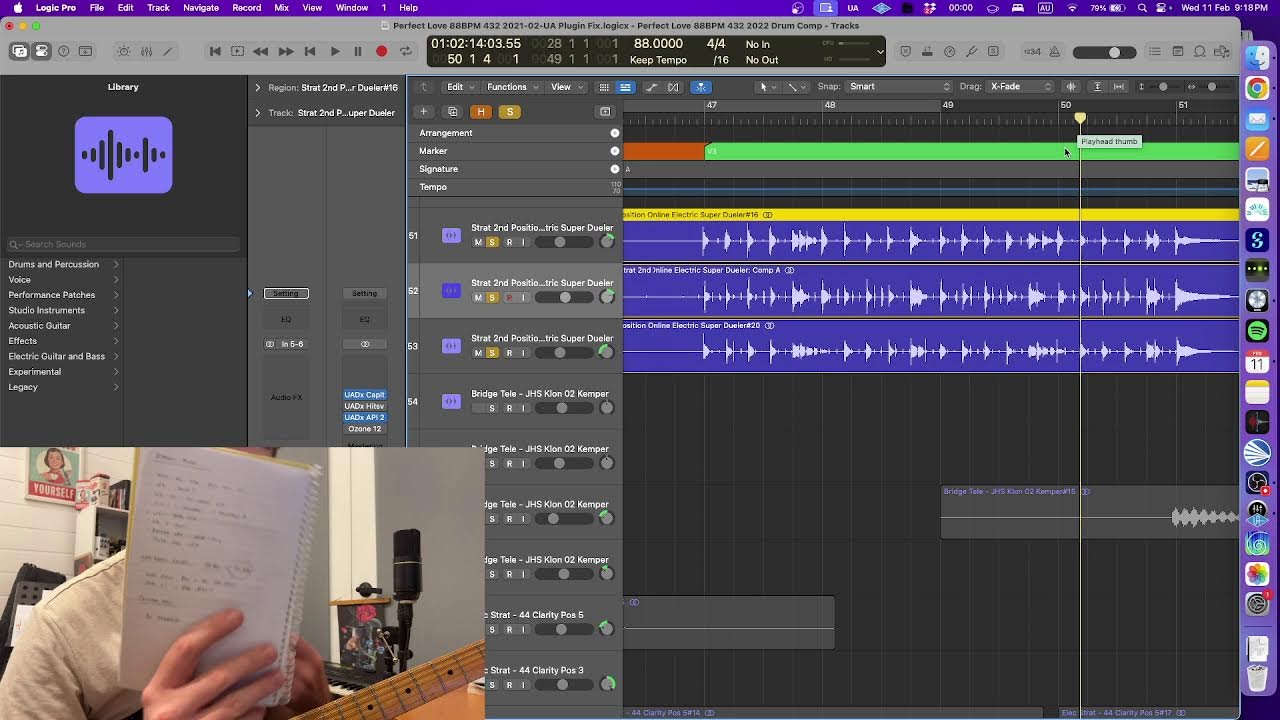Select Studio Instruments in Library
1280x720 pixels.
coord(47,310)
